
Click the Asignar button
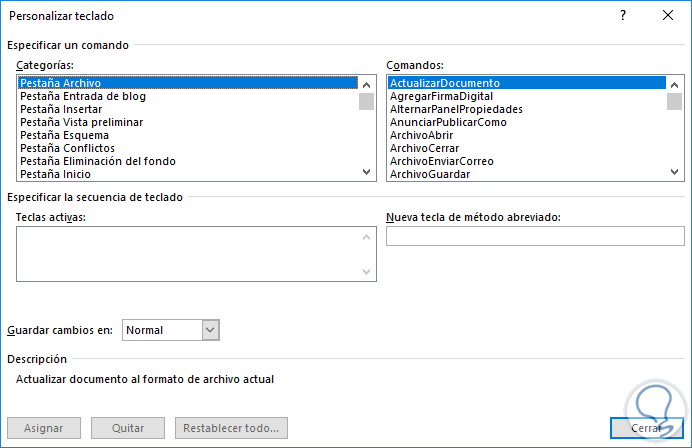(x=44, y=428)
